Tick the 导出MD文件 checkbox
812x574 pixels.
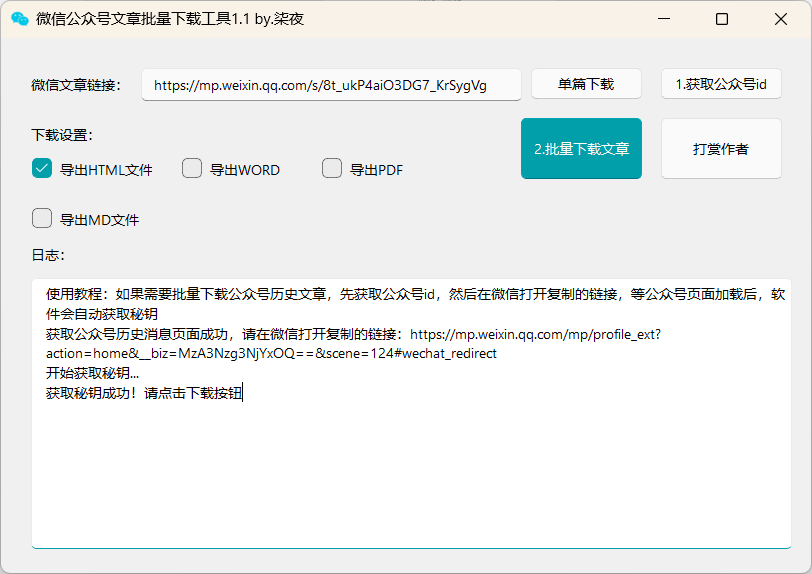coord(42,218)
